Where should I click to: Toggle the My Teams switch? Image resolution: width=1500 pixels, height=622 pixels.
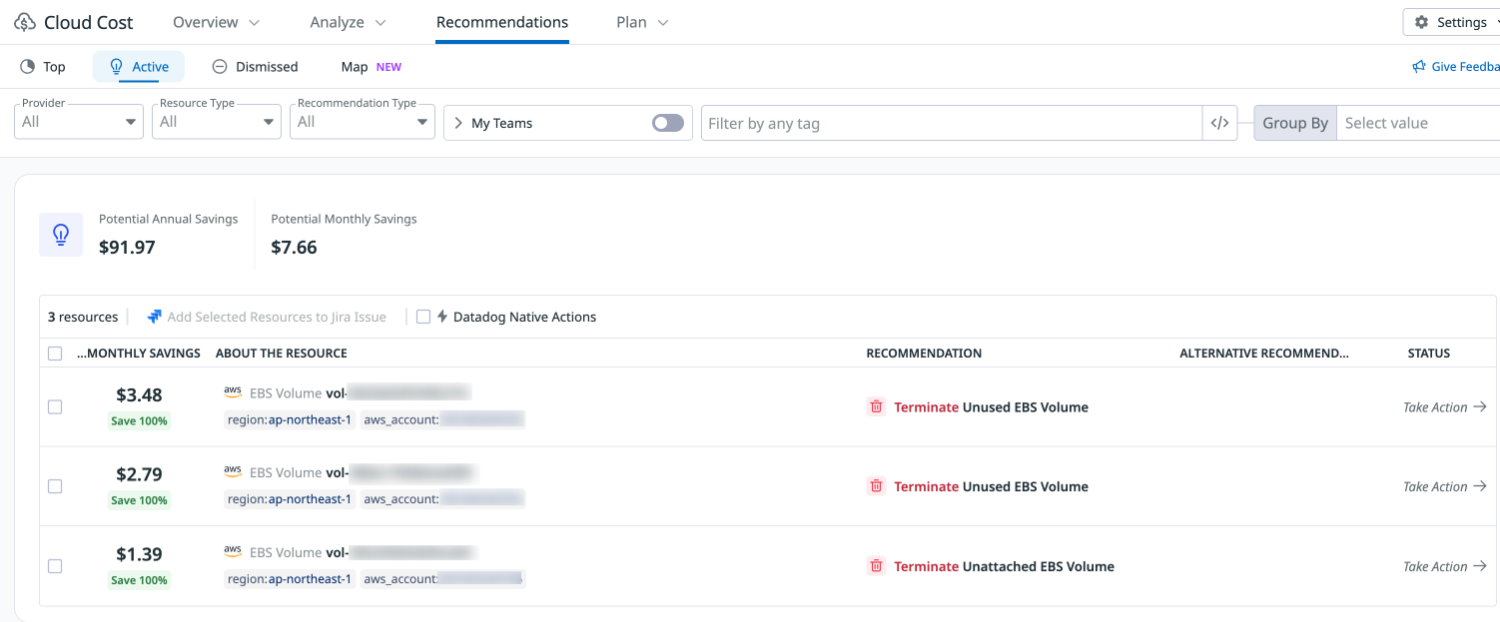coord(668,123)
